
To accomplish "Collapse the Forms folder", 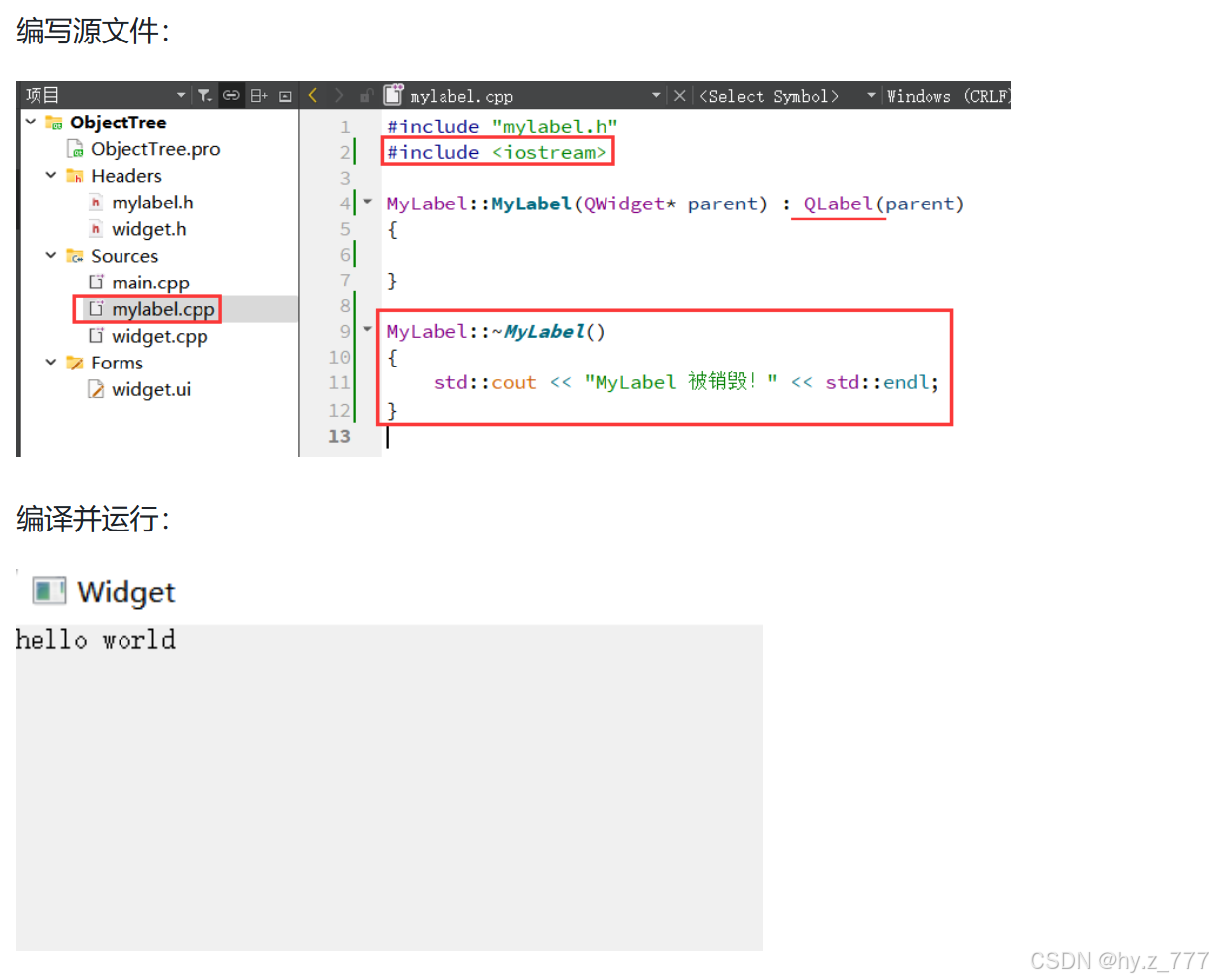I will [51, 362].
